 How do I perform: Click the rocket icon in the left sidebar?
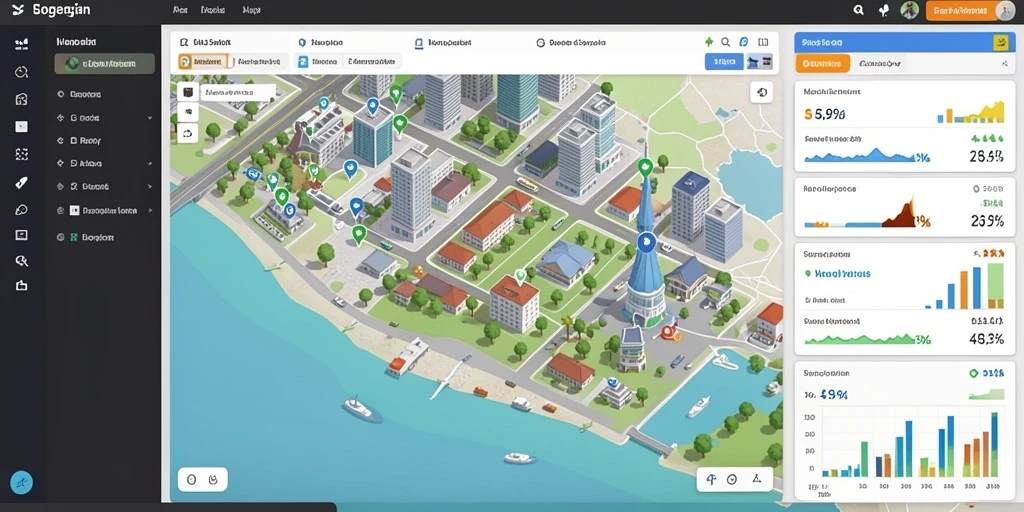22,183
